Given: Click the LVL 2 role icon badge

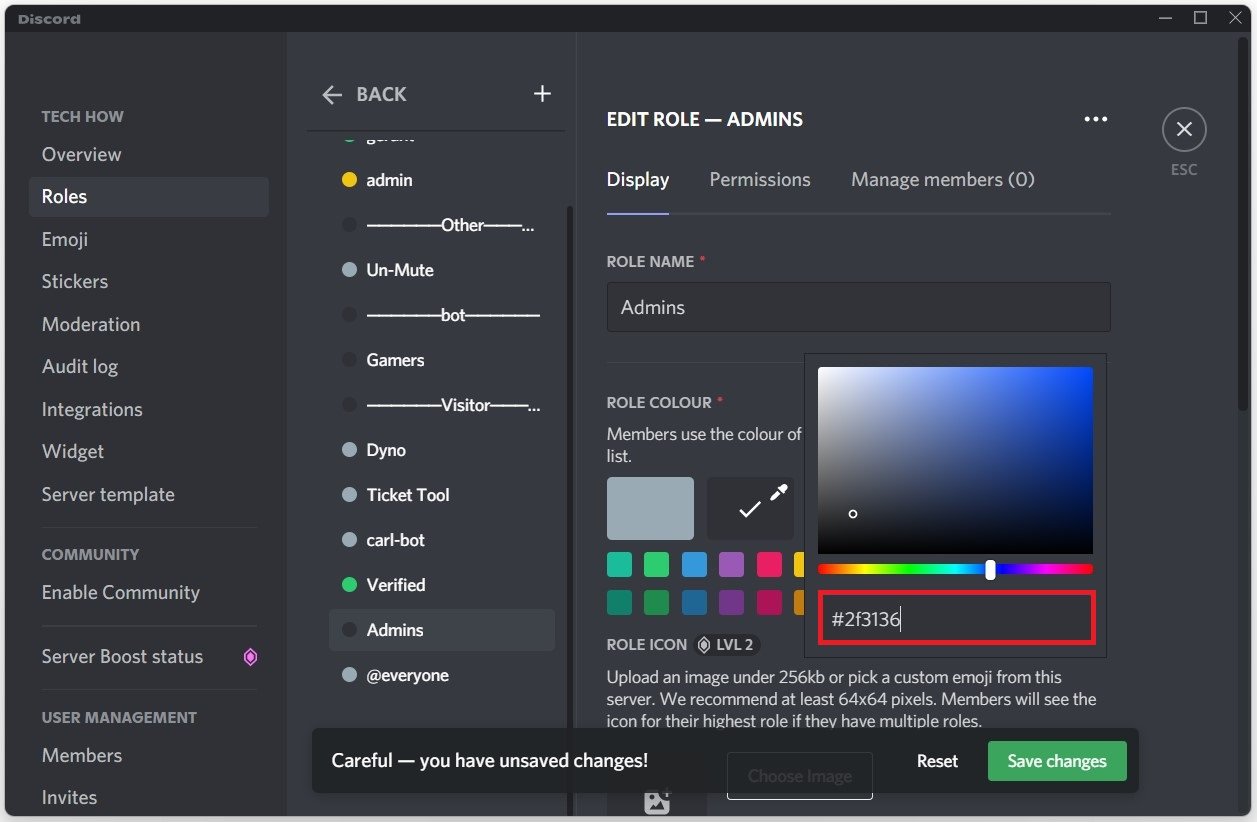Looking at the screenshot, I should pyautogui.click(x=727, y=644).
